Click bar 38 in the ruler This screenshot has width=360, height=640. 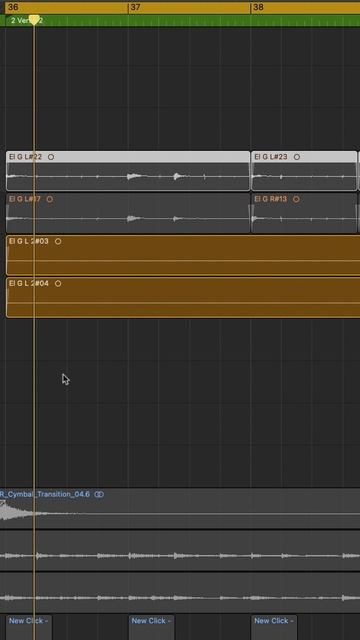coord(258,7)
